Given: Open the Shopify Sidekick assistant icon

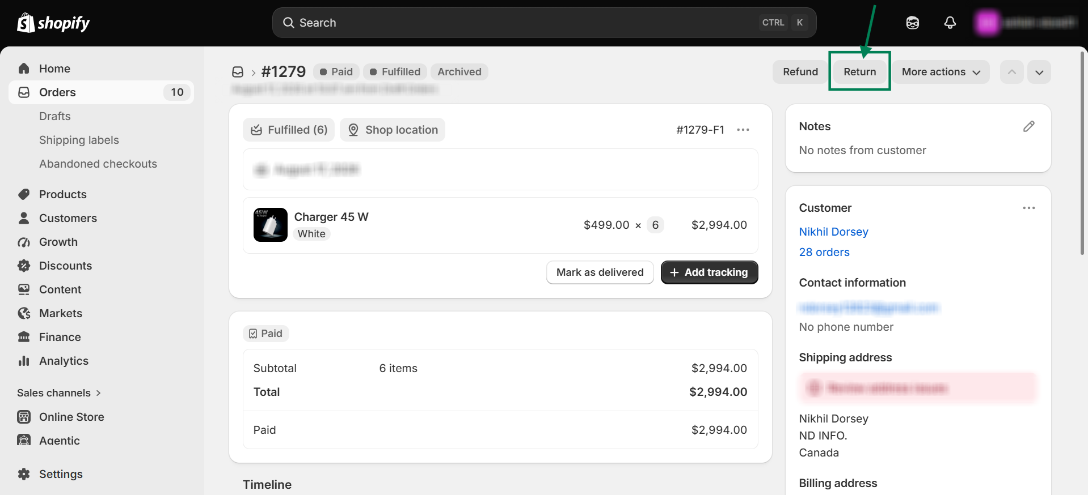Looking at the screenshot, I should 912,23.
